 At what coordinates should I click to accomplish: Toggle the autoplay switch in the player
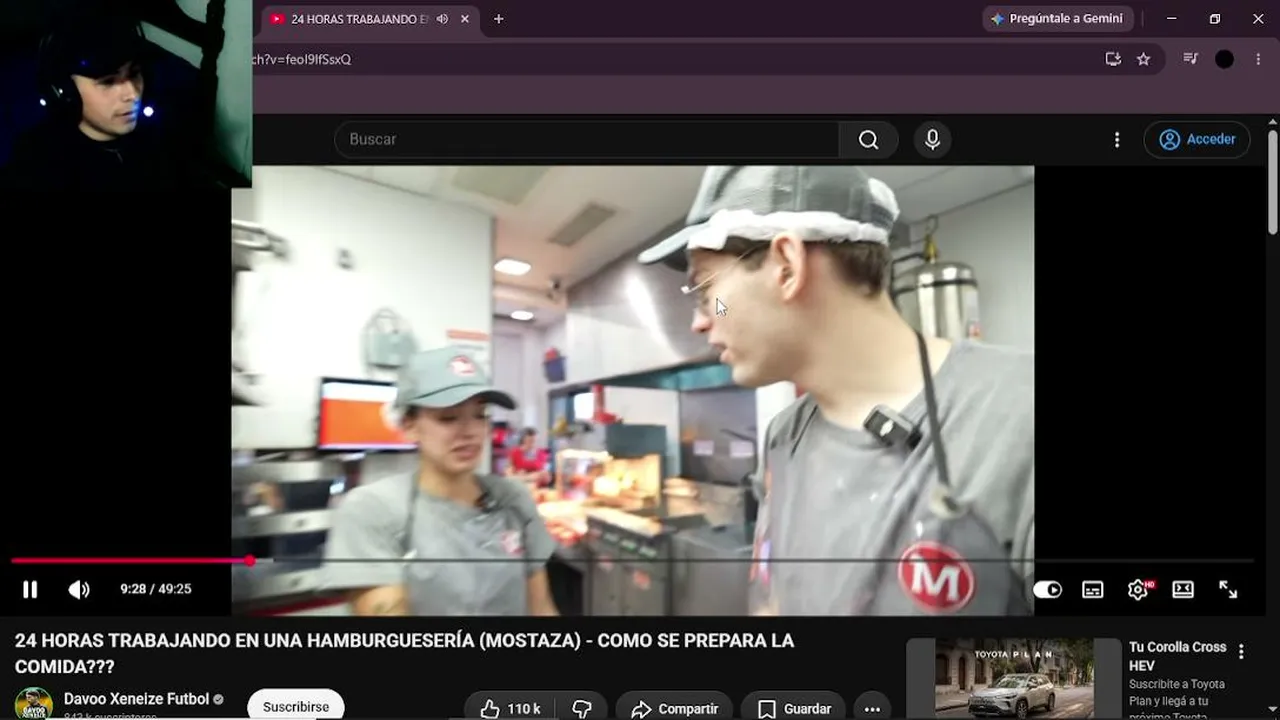coord(1047,590)
